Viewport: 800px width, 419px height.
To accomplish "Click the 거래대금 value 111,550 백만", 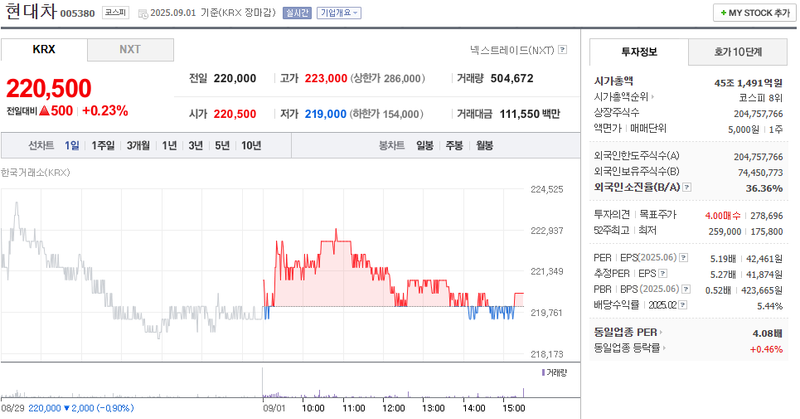I will coord(530,114).
